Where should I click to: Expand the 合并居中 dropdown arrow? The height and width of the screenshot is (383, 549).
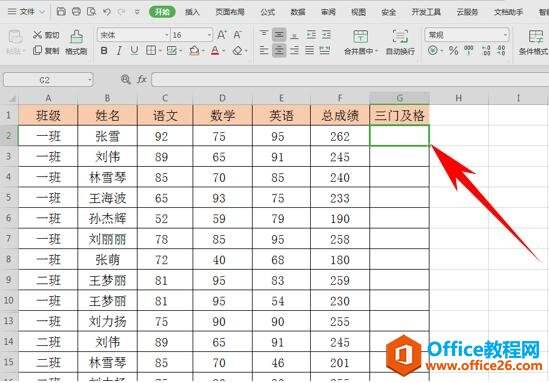coord(377,51)
